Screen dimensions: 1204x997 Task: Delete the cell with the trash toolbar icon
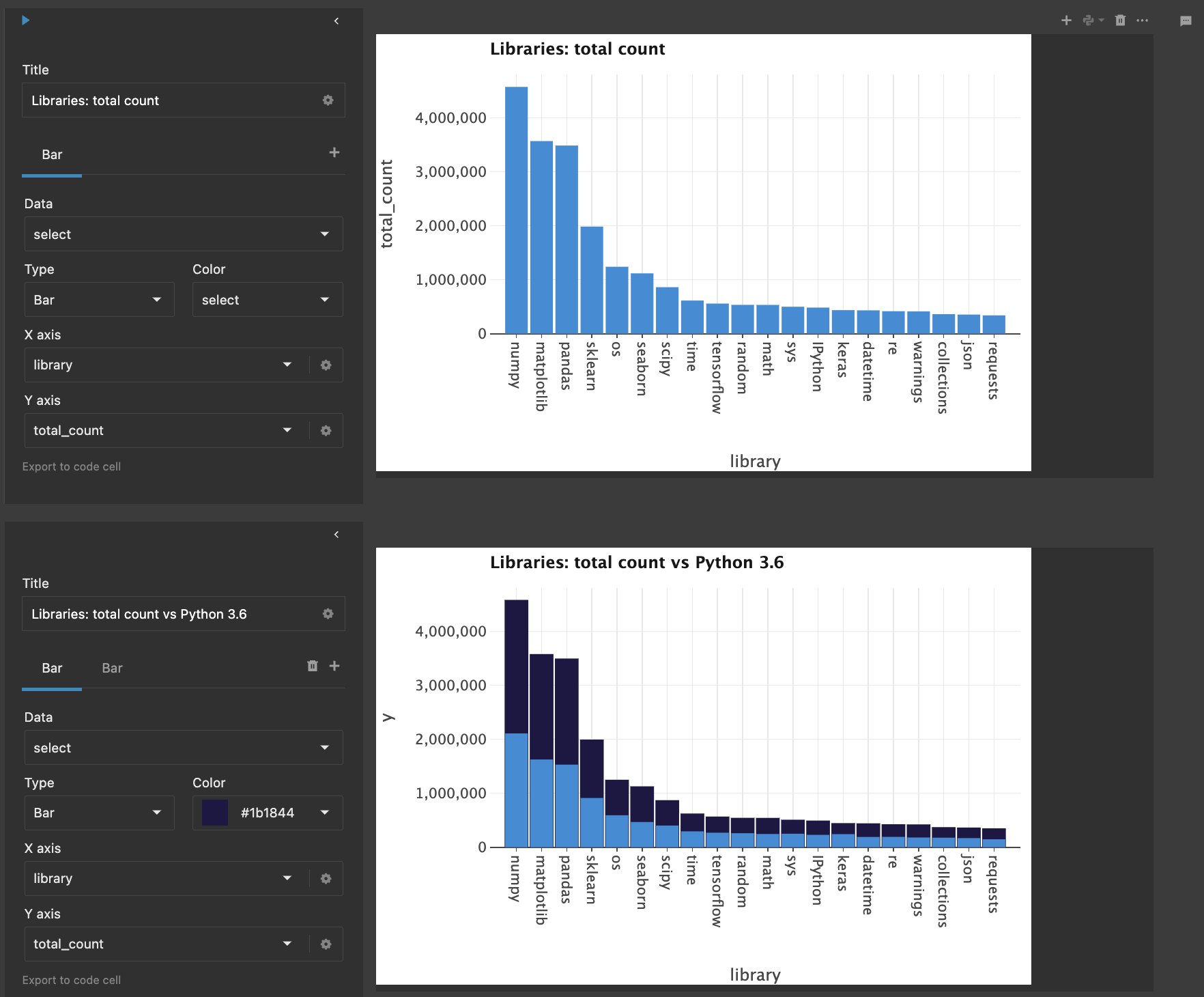[1119, 20]
